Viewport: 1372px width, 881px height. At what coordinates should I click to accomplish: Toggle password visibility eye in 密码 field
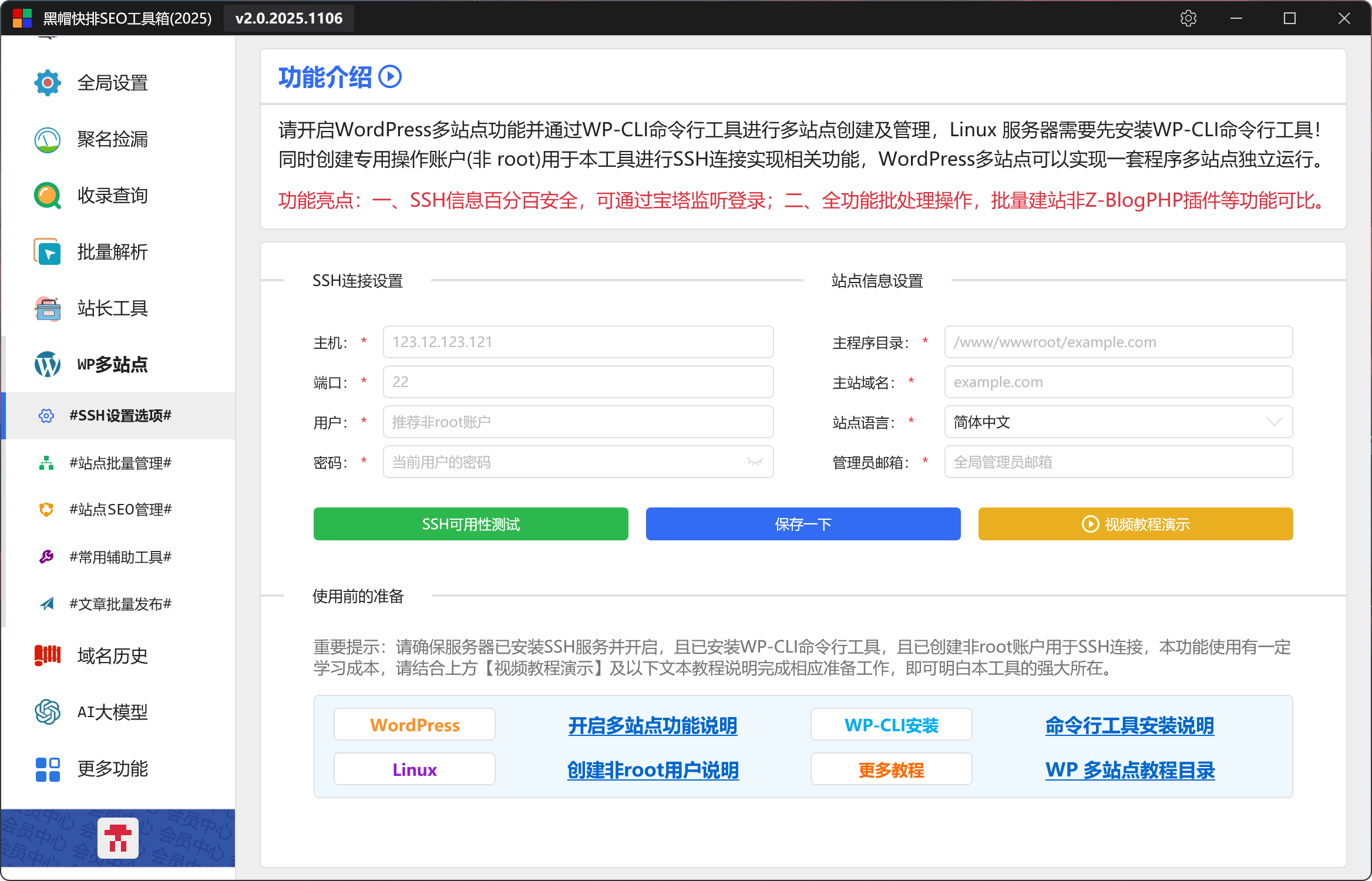coord(755,462)
